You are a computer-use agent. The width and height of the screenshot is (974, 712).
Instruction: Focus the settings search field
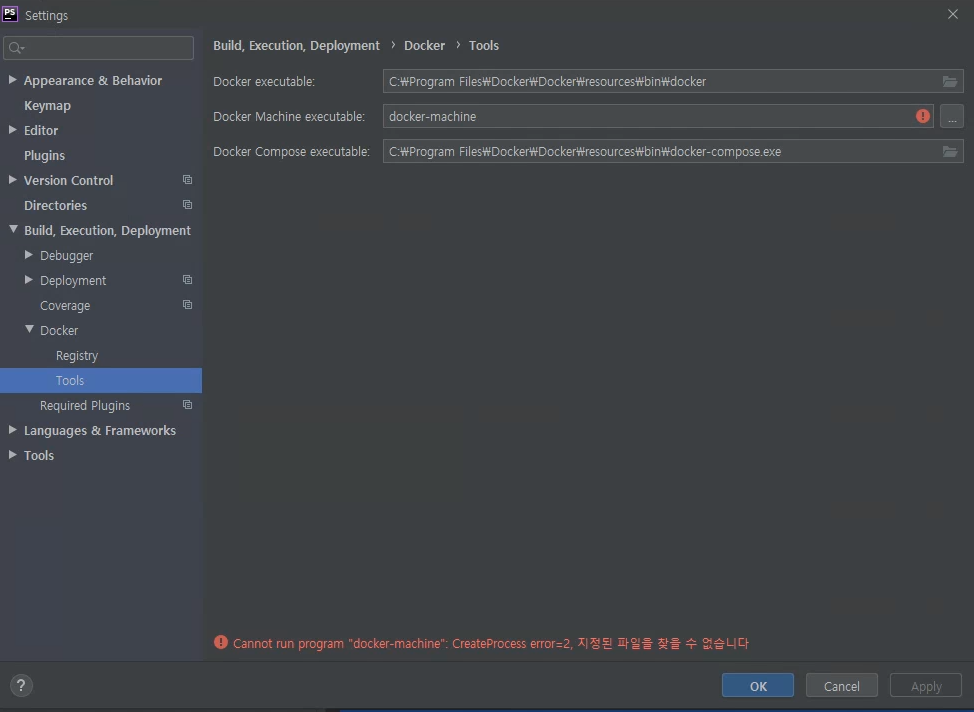click(x=99, y=48)
